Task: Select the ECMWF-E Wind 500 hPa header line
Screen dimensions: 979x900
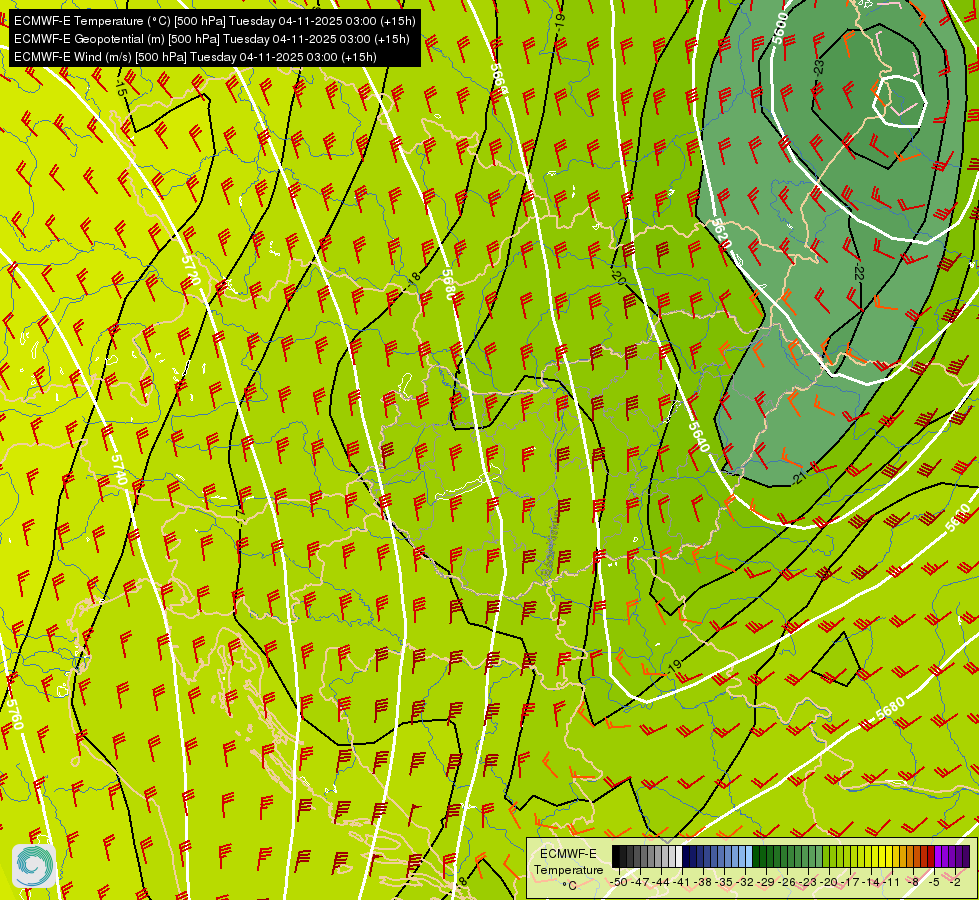Action: (x=195, y=57)
